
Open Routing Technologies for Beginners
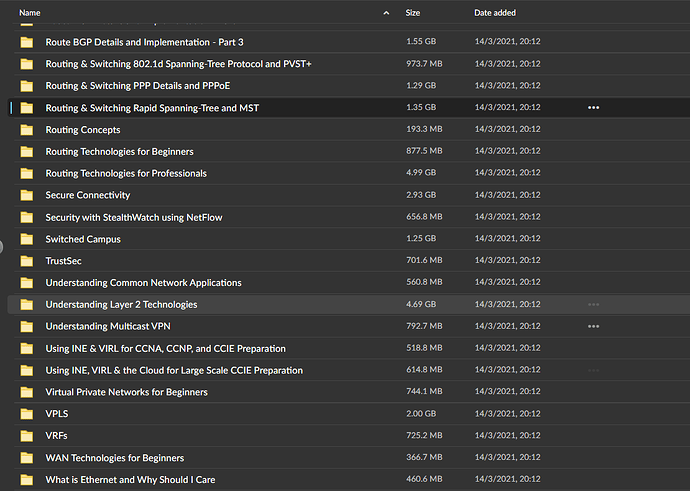(x=119, y=152)
